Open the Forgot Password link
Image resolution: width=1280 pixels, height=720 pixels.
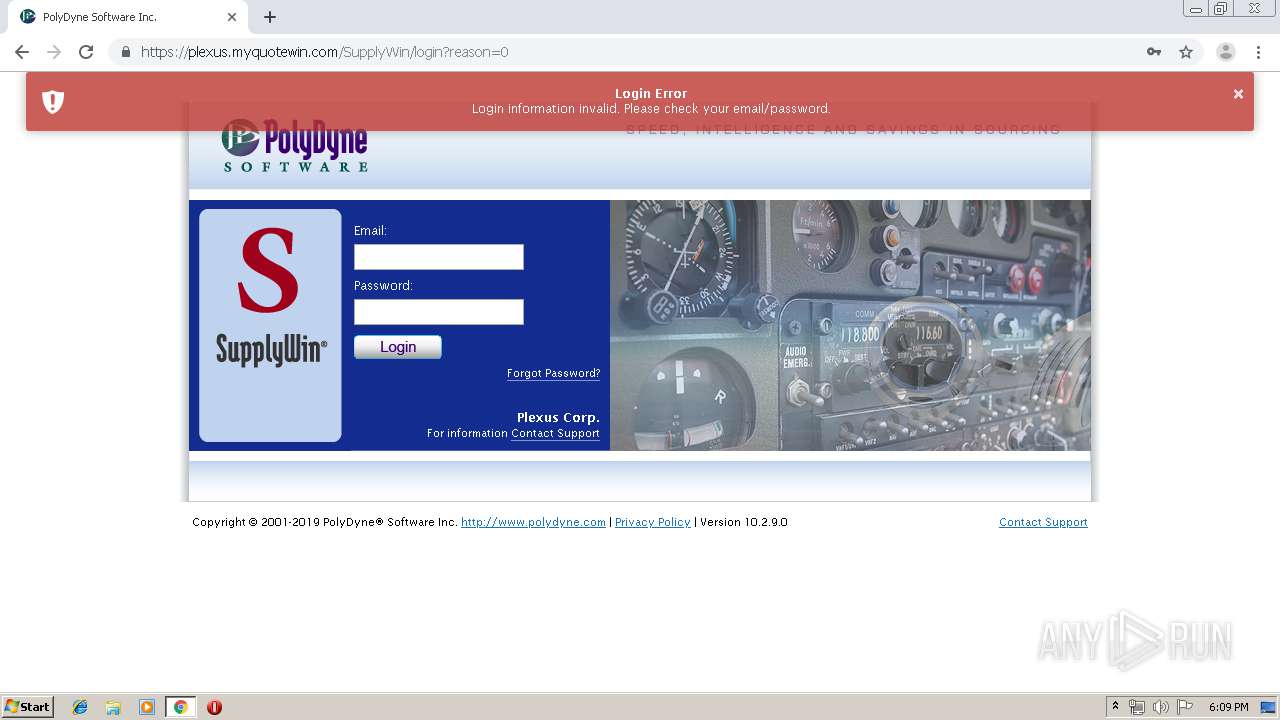[x=553, y=373]
